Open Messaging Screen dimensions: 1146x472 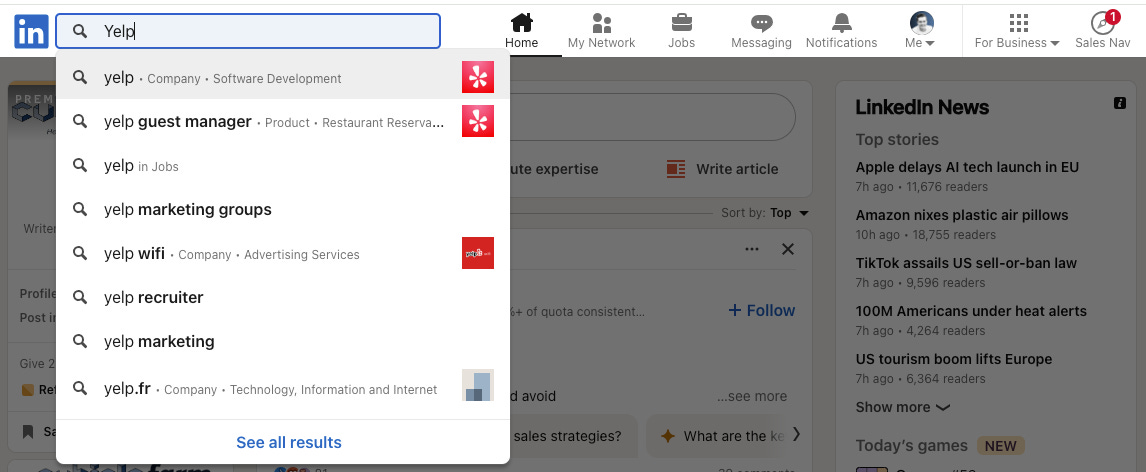click(x=762, y=31)
